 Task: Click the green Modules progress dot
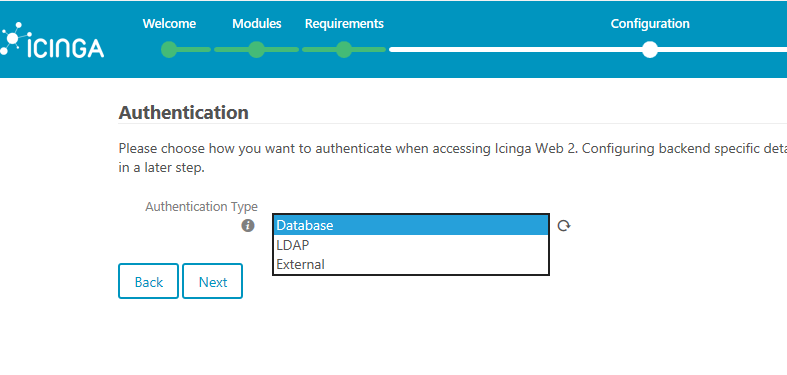tap(256, 50)
